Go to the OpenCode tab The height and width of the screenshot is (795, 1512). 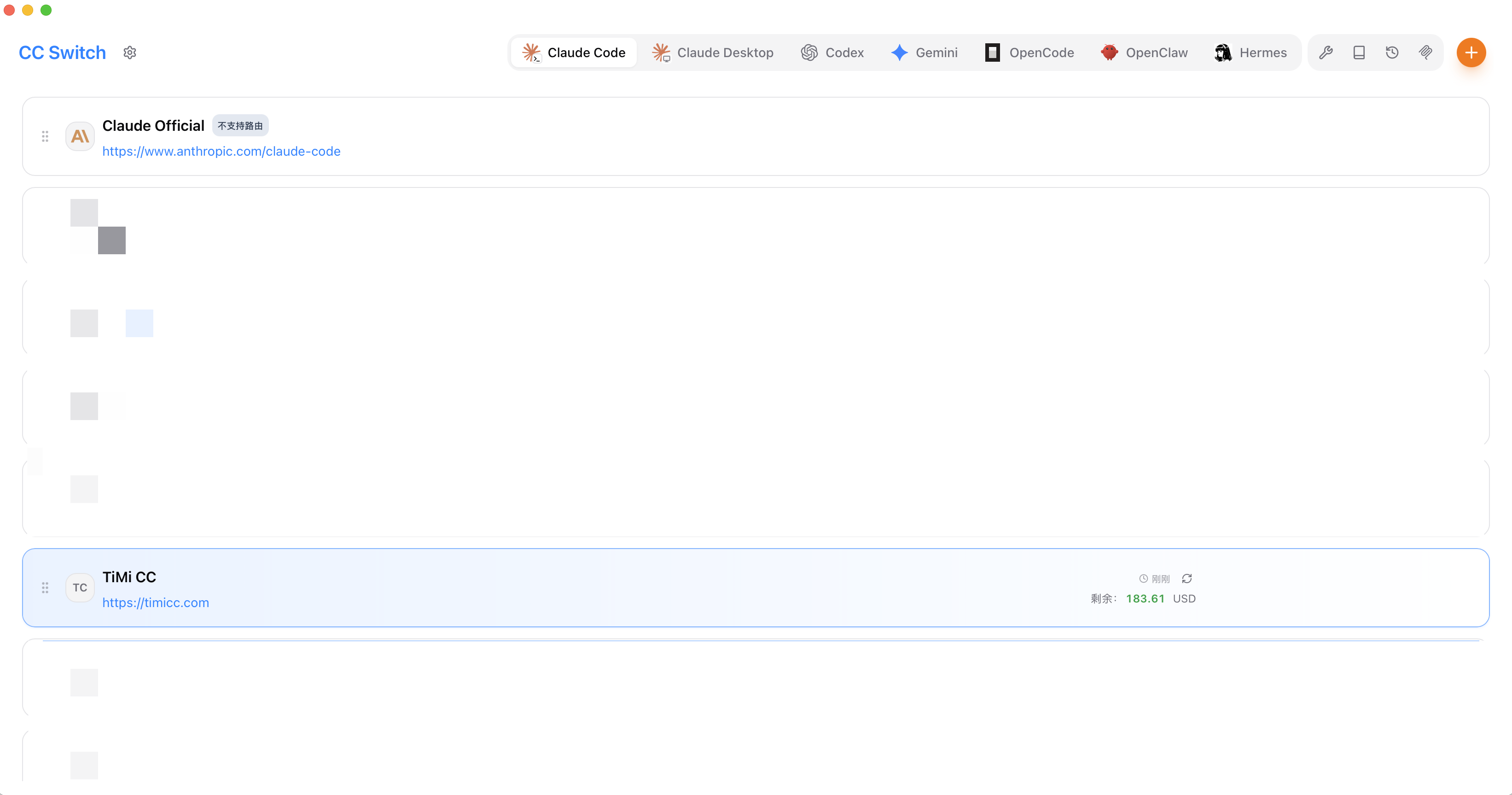point(1029,53)
